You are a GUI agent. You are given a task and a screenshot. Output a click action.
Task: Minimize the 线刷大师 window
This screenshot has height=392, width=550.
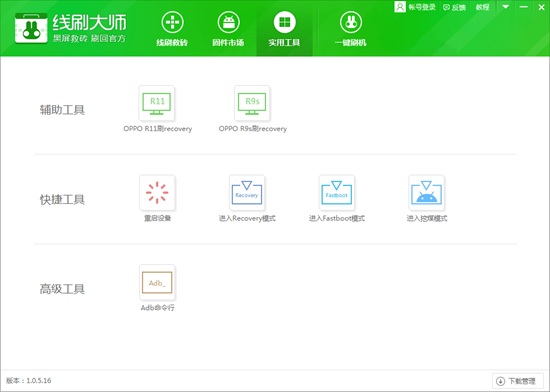click(524, 7)
